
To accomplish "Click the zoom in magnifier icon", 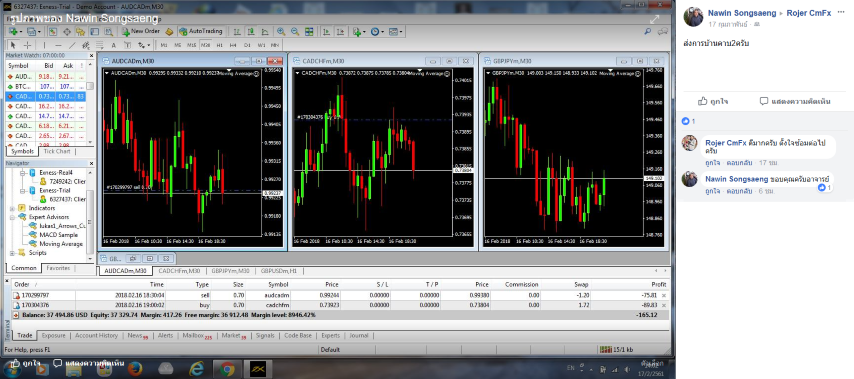I will (281, 32).
